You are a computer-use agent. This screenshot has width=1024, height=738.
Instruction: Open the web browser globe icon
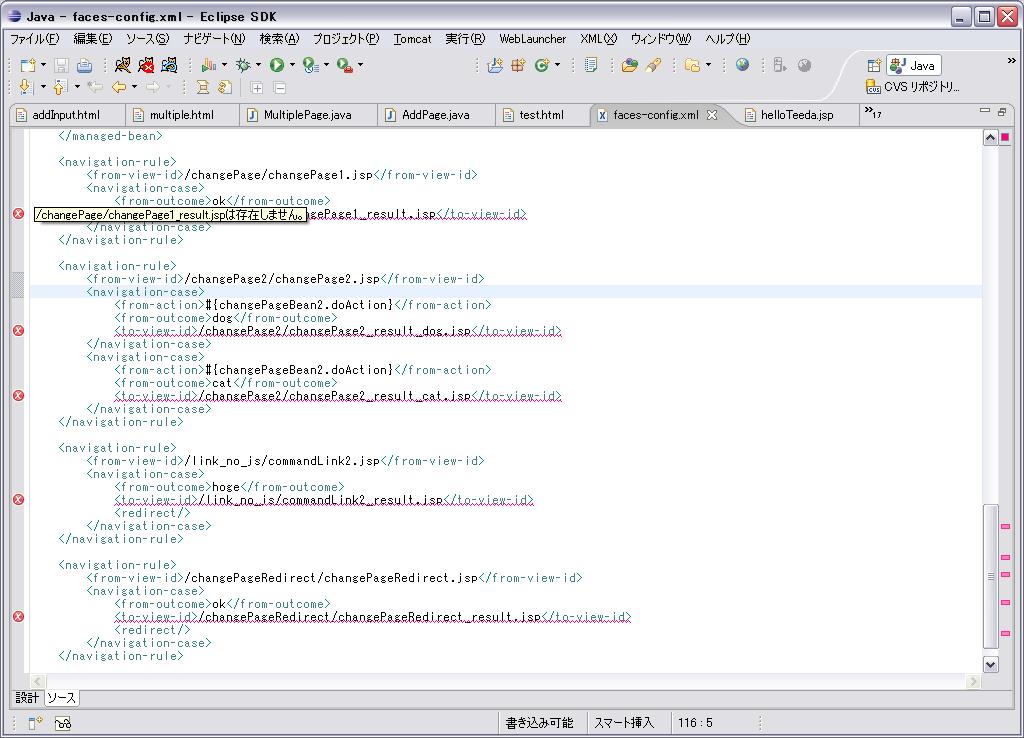[x=742, y=65]
